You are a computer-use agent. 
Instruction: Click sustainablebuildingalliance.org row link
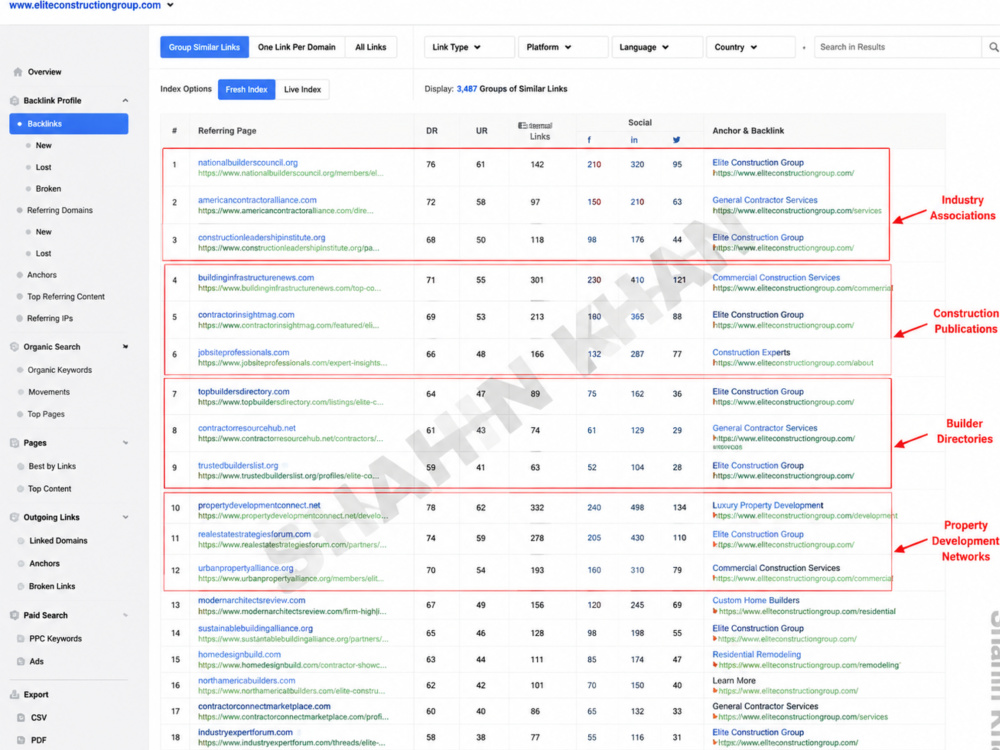[255, 628]
